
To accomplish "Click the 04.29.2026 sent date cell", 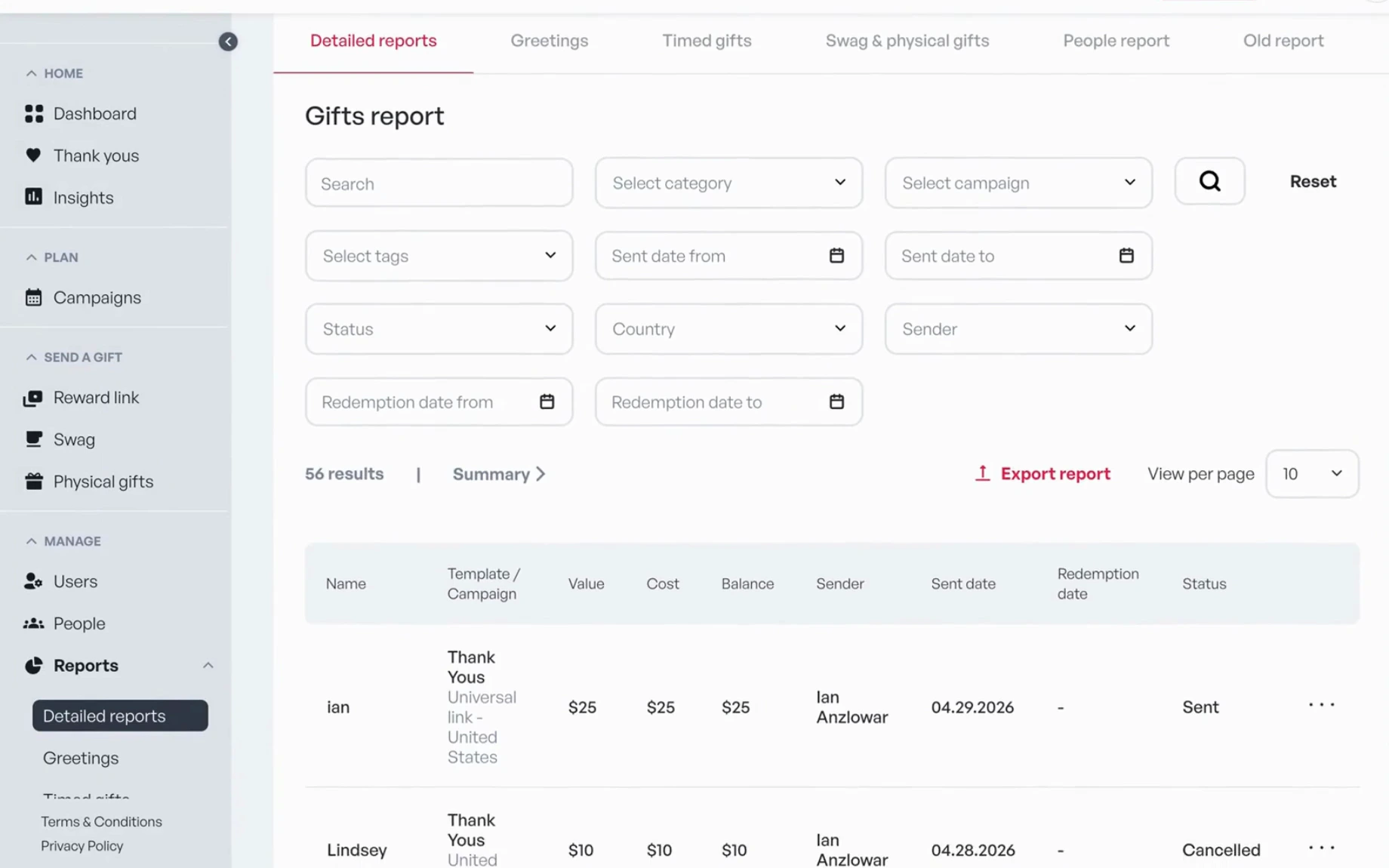I will coord(972,707).
